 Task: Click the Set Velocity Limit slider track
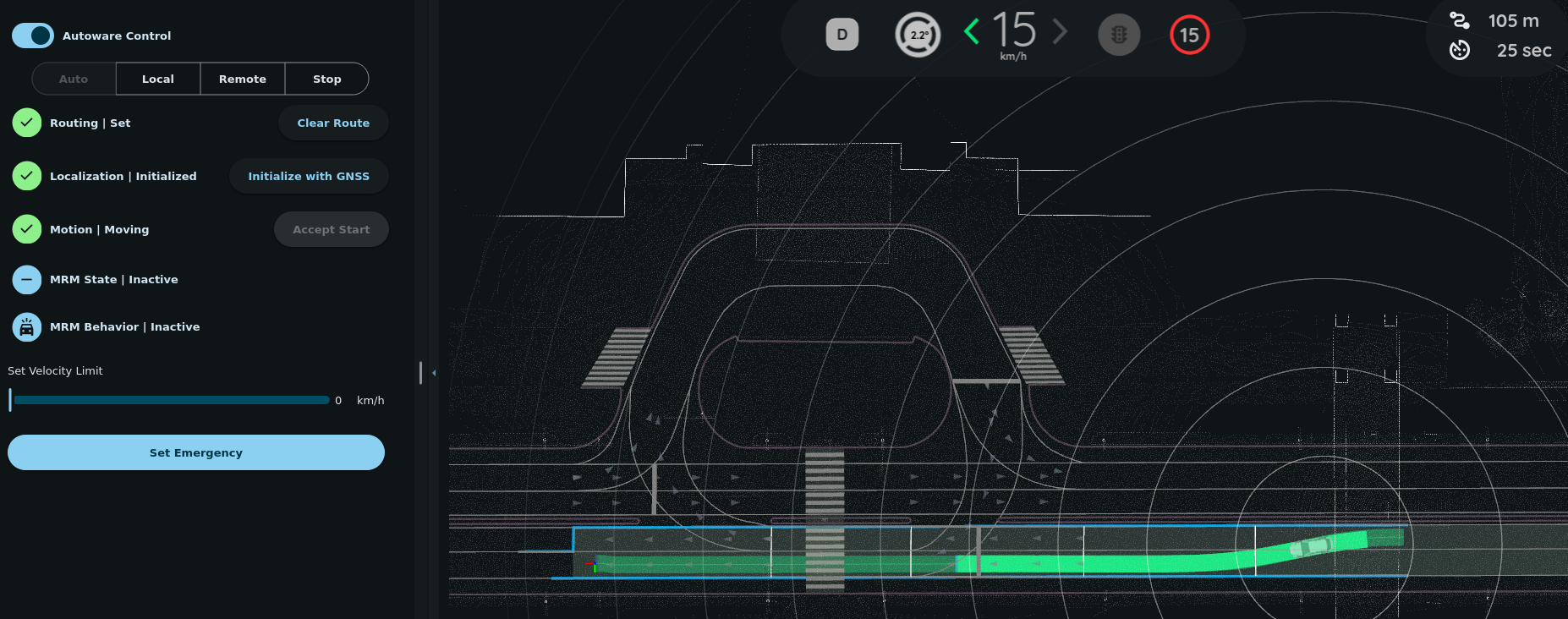pos(171,400)
